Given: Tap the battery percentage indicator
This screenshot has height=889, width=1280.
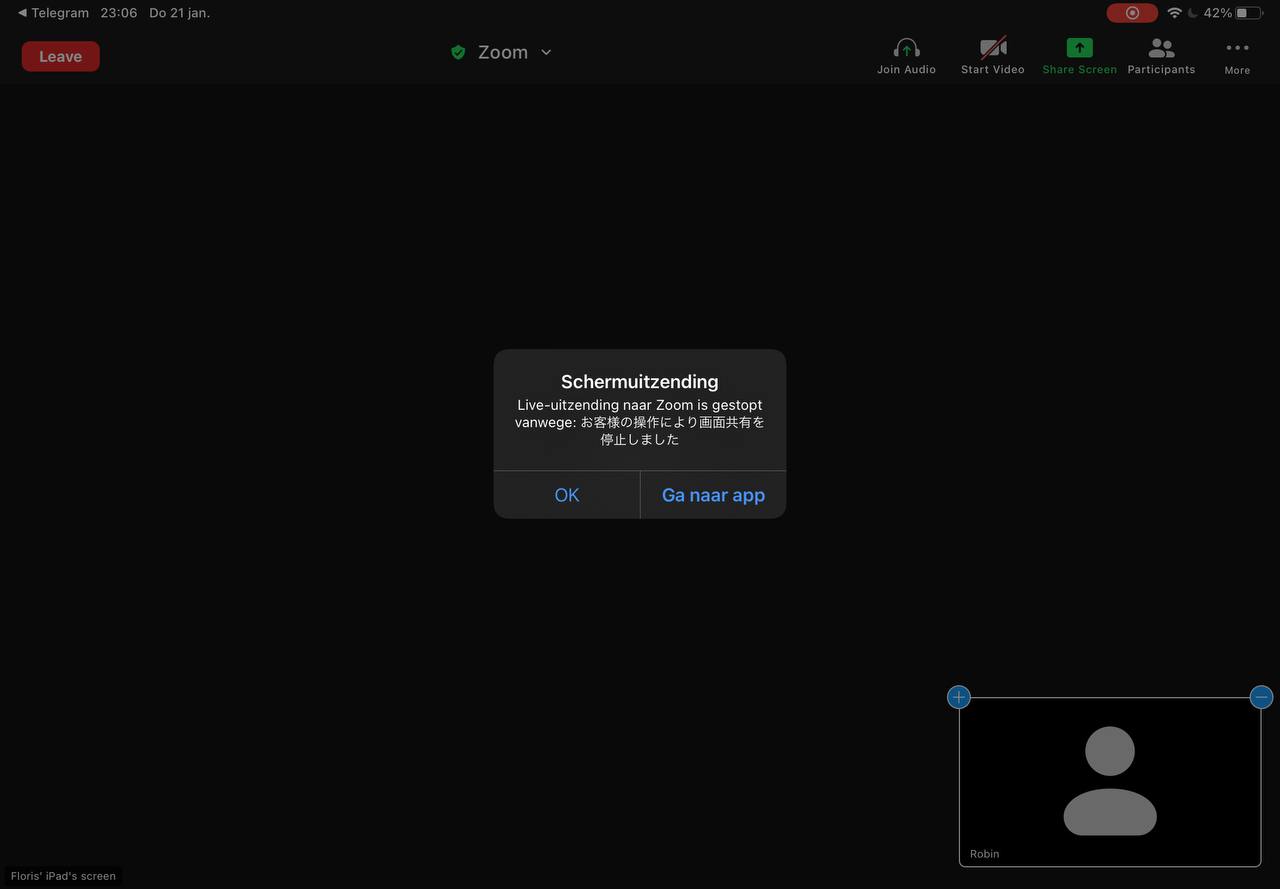Looking at the screenshot, I should pyautogui.click(x=1218, y=13).
